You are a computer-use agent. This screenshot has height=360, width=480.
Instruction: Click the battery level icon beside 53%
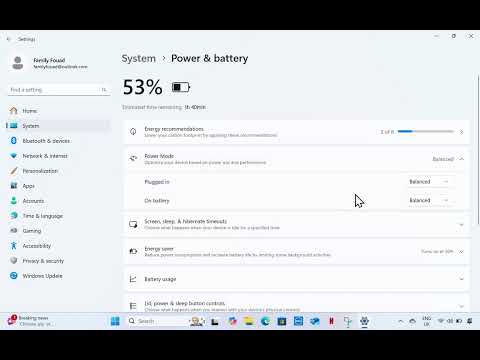pos(181,87)
